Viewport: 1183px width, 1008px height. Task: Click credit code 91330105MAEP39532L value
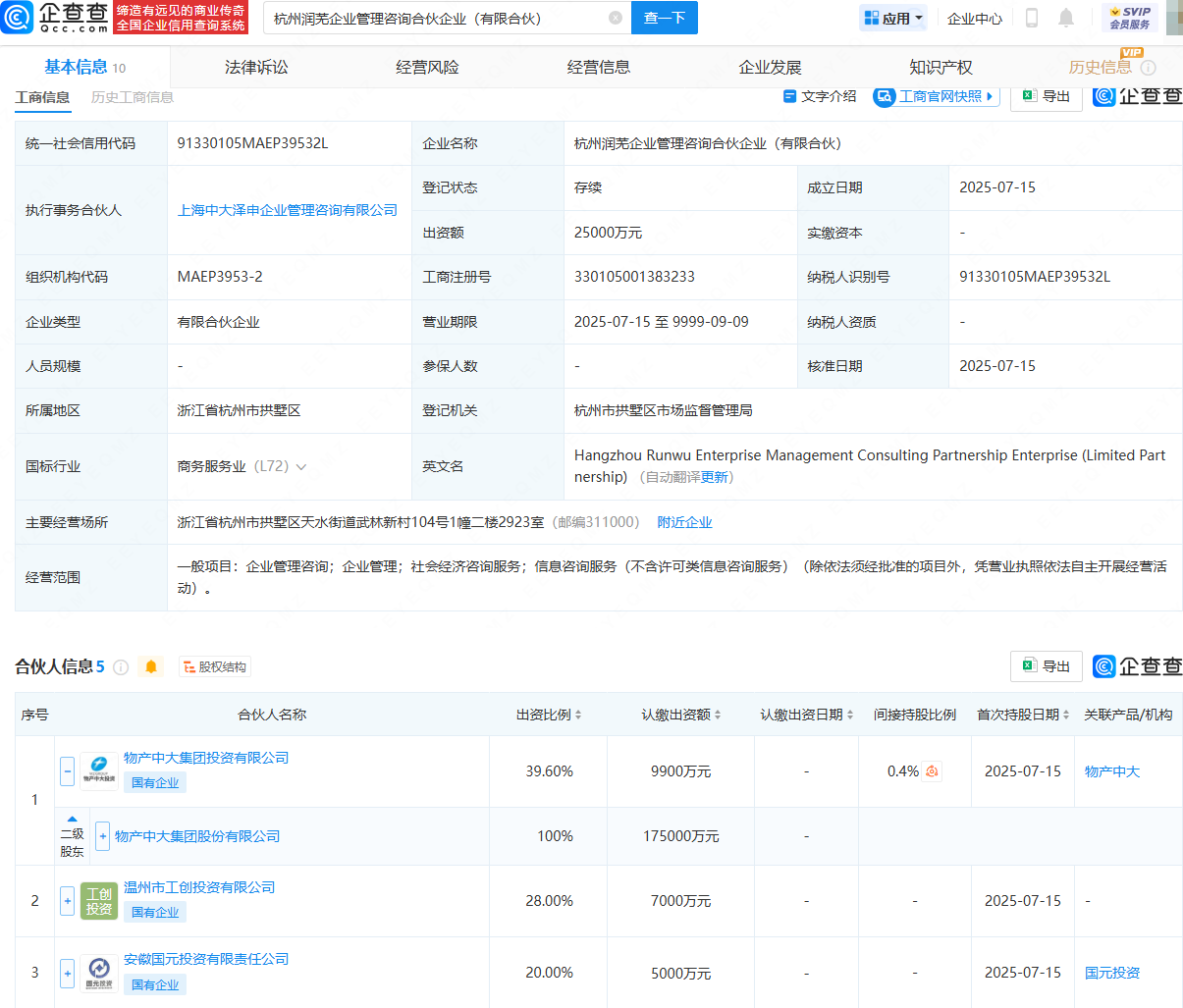[252, 143]
